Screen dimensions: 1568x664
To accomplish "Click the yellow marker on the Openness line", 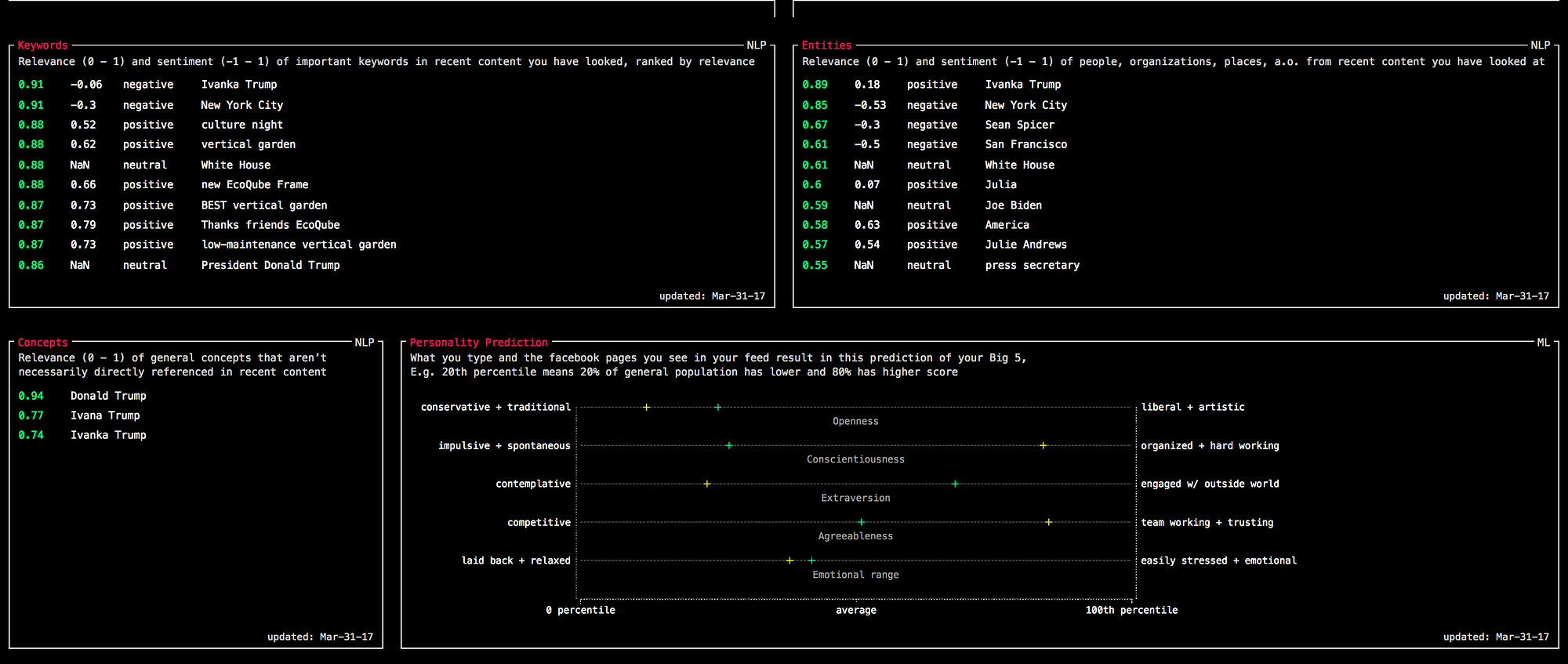I will pyautogui.click(x=646, y=407).
